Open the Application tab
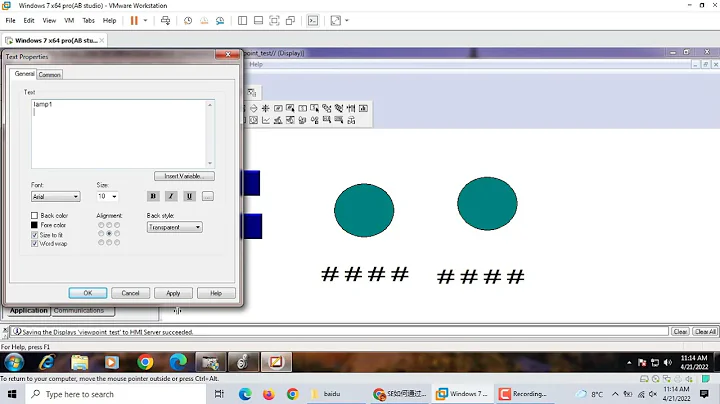 (28, 311)
